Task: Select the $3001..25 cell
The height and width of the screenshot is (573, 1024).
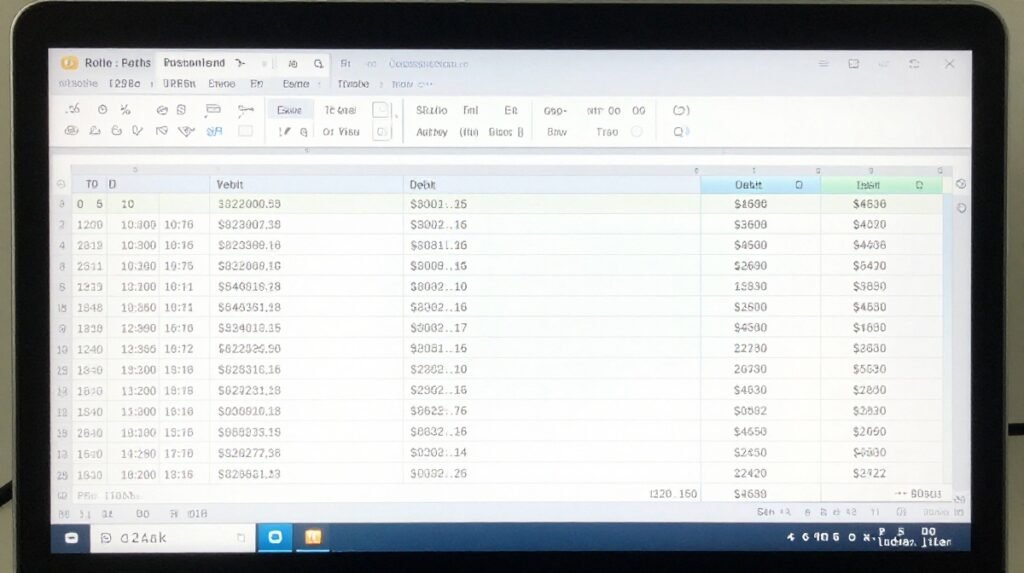Action: 552,204
